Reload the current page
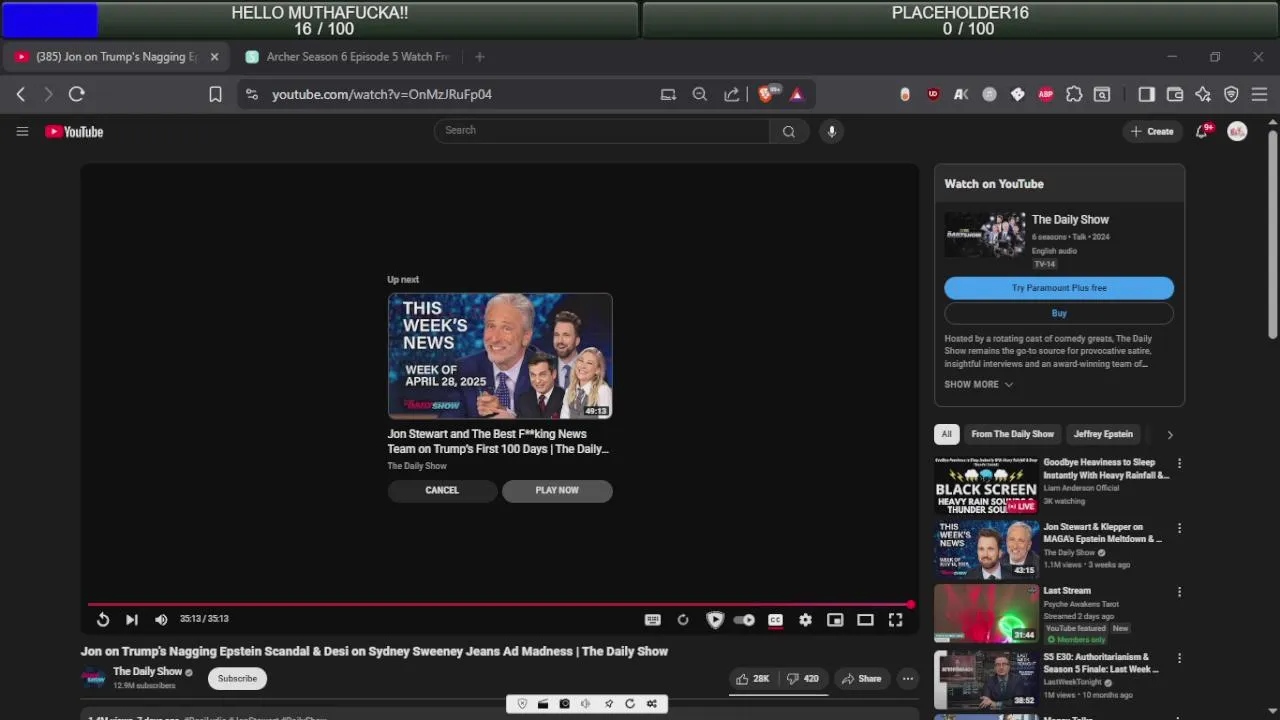 pos(76,94)
